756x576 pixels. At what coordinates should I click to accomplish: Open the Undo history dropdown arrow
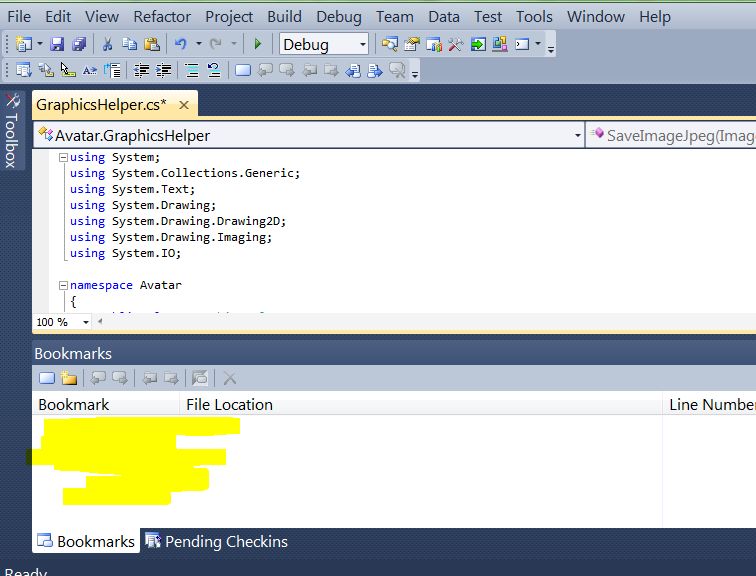point(199,44)
